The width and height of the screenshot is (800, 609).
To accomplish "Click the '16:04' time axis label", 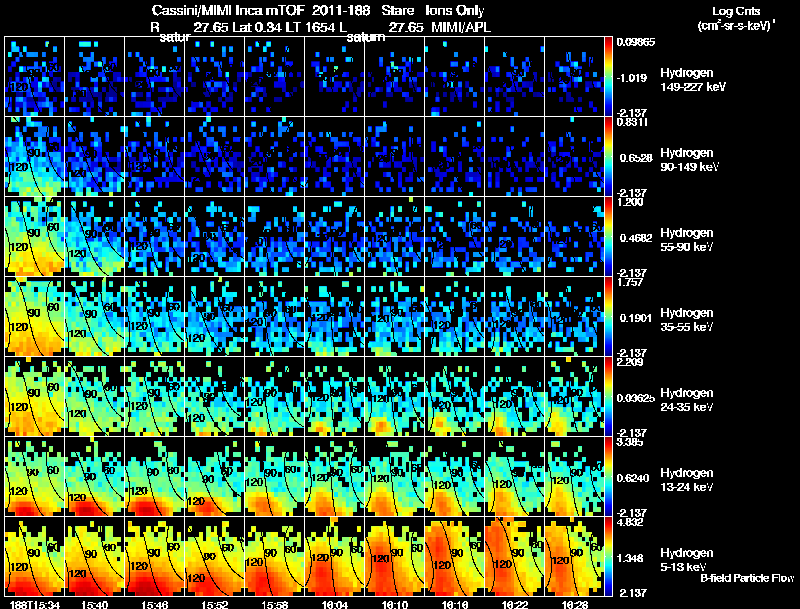I will point(335,604).
